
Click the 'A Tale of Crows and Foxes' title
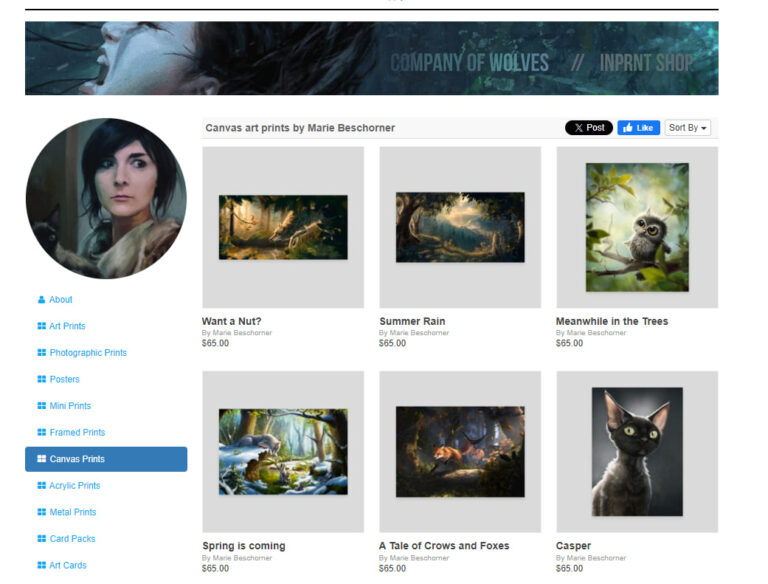[444, 546]
